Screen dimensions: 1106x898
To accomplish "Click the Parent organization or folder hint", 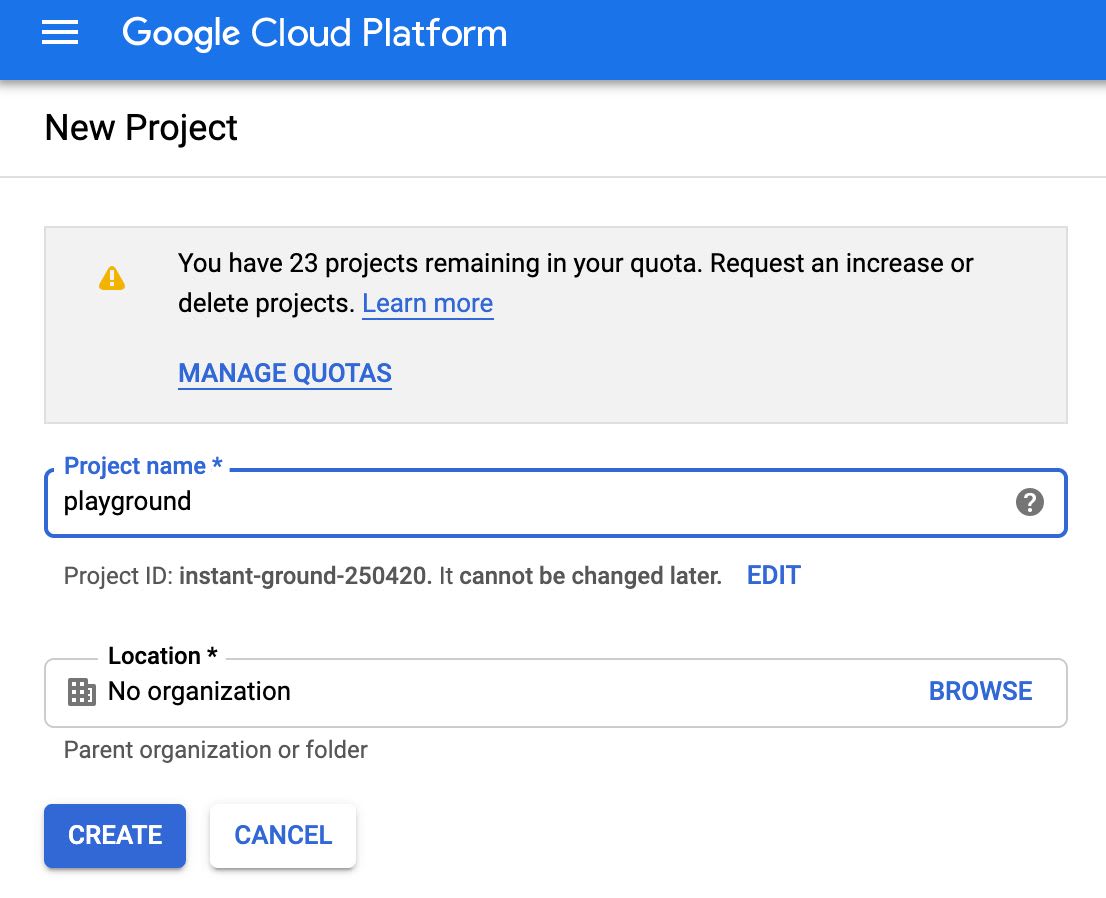I will point(216,750).
